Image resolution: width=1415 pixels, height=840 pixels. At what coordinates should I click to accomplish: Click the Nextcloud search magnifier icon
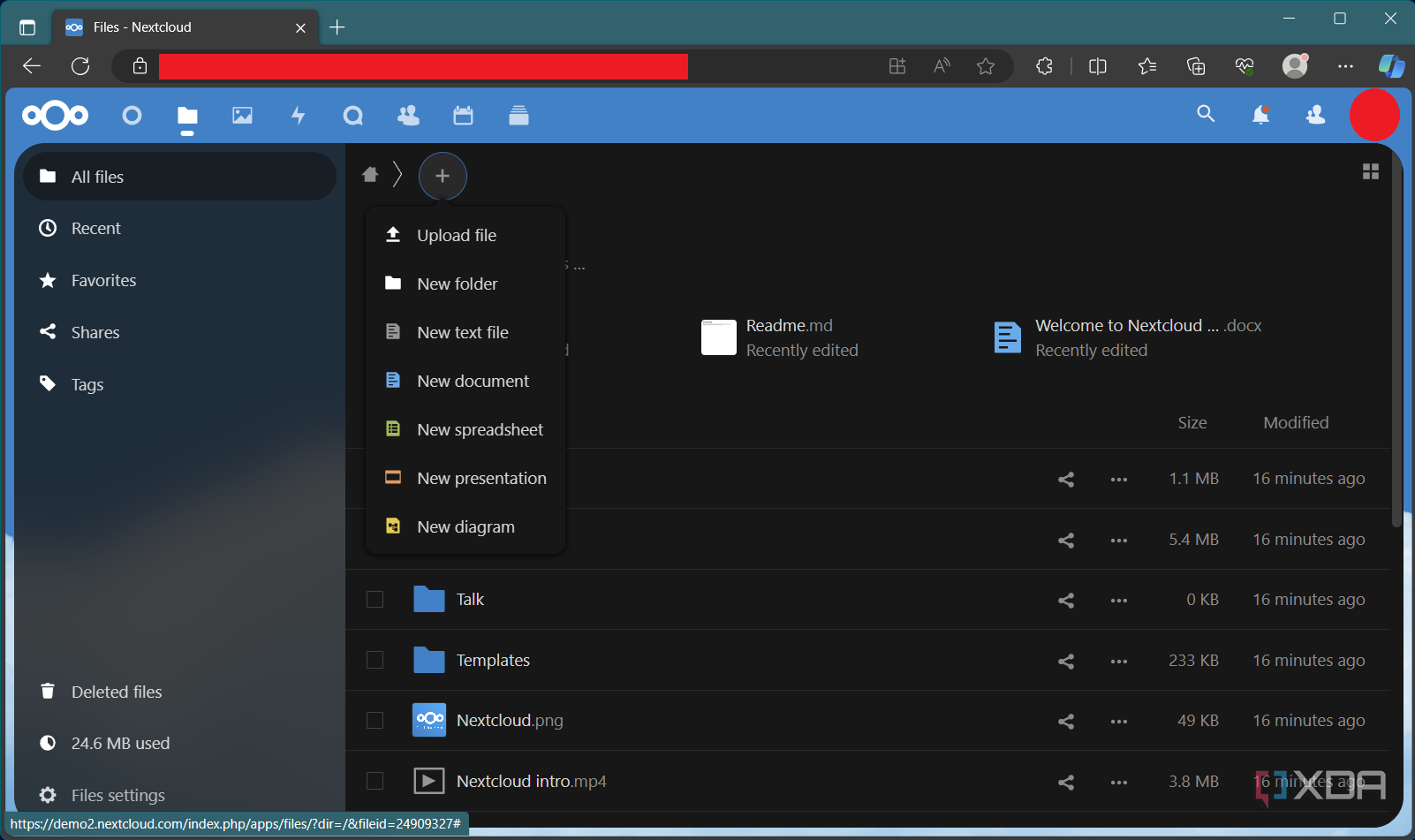click(1206, 114)
